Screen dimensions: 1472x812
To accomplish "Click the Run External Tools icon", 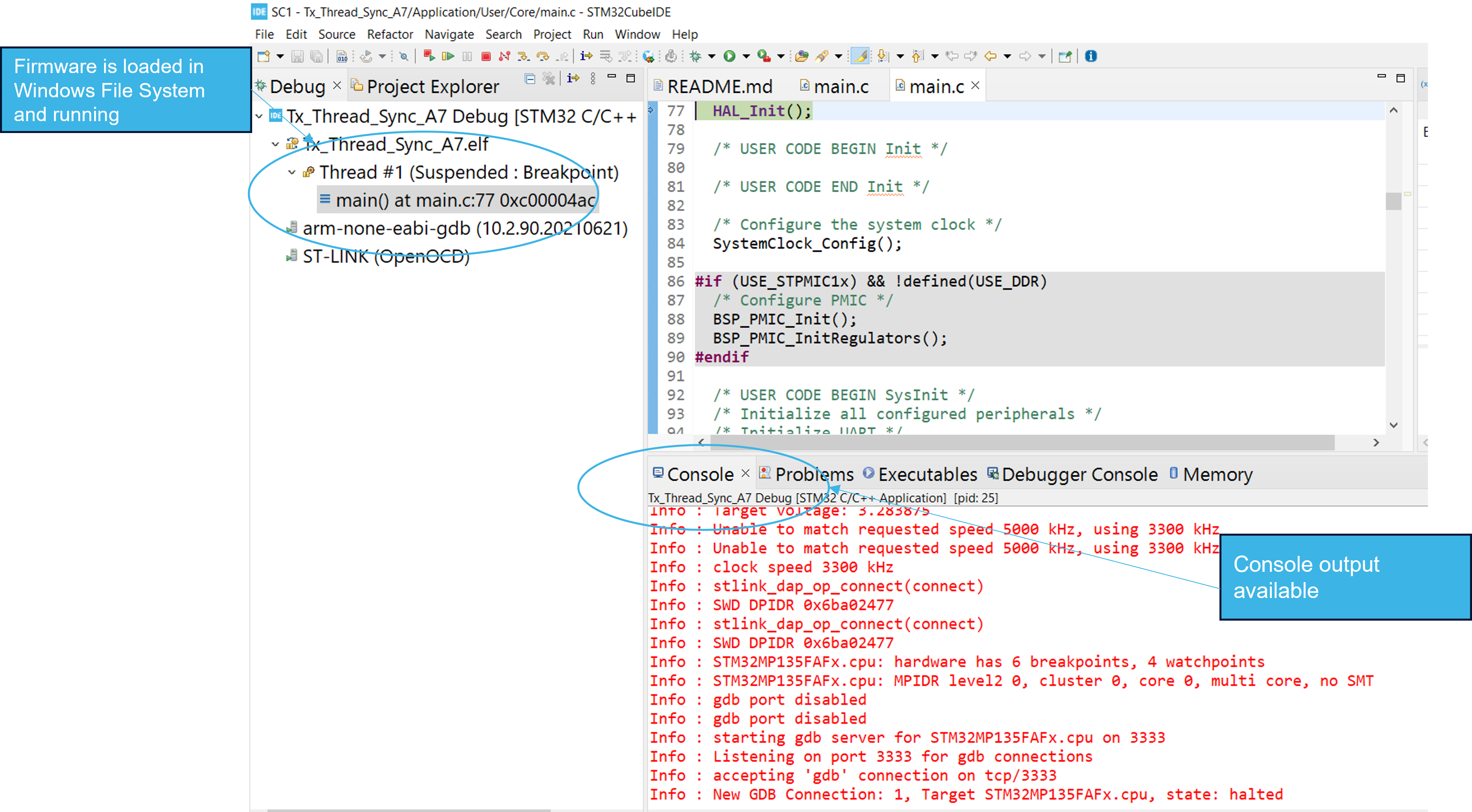I will pos(764,56).
